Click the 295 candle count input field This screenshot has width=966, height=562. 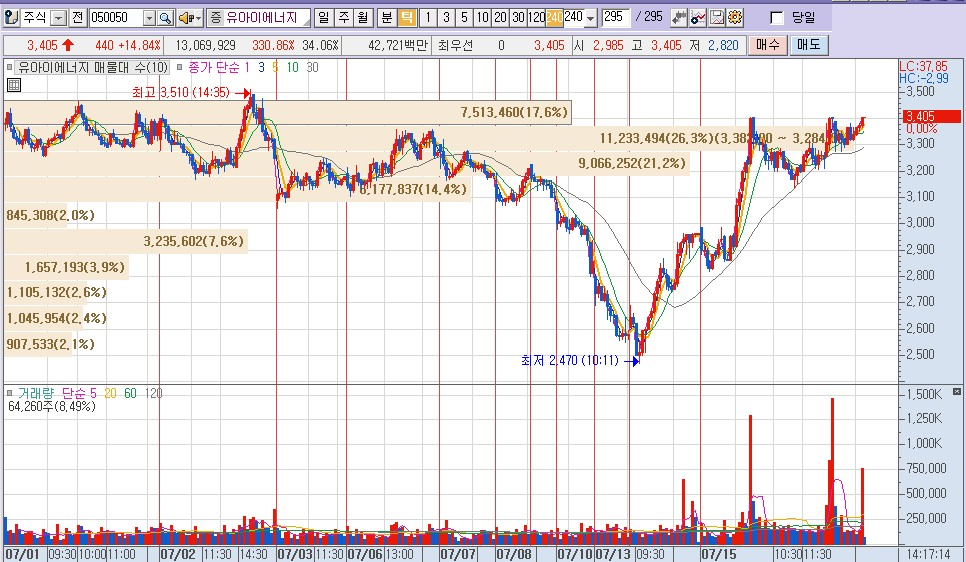pyautogui.click(x=615, y=18)
